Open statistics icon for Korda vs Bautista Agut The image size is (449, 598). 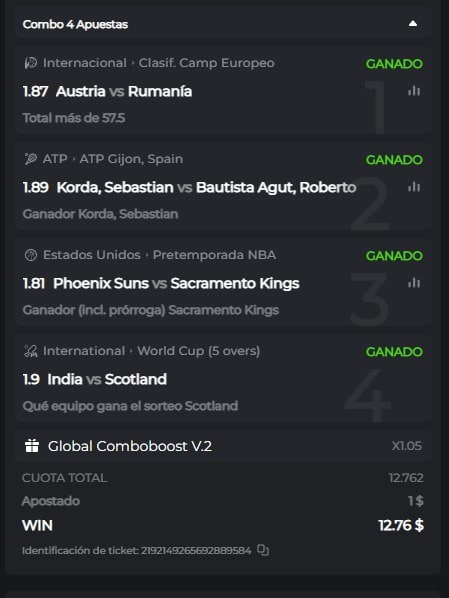click(x=414, y=187)
